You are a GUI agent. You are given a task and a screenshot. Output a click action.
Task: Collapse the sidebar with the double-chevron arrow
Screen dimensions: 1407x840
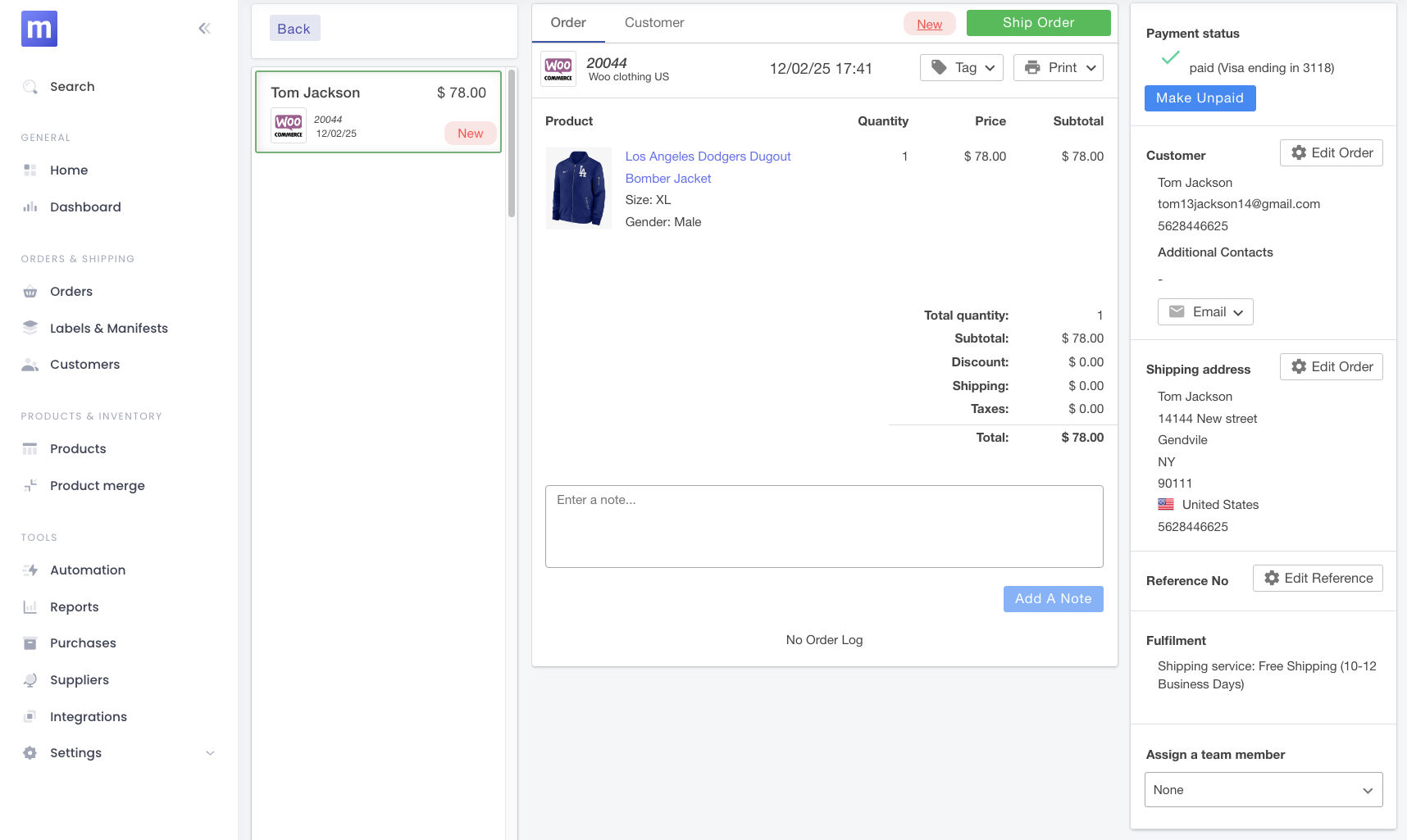pos(204,27)
